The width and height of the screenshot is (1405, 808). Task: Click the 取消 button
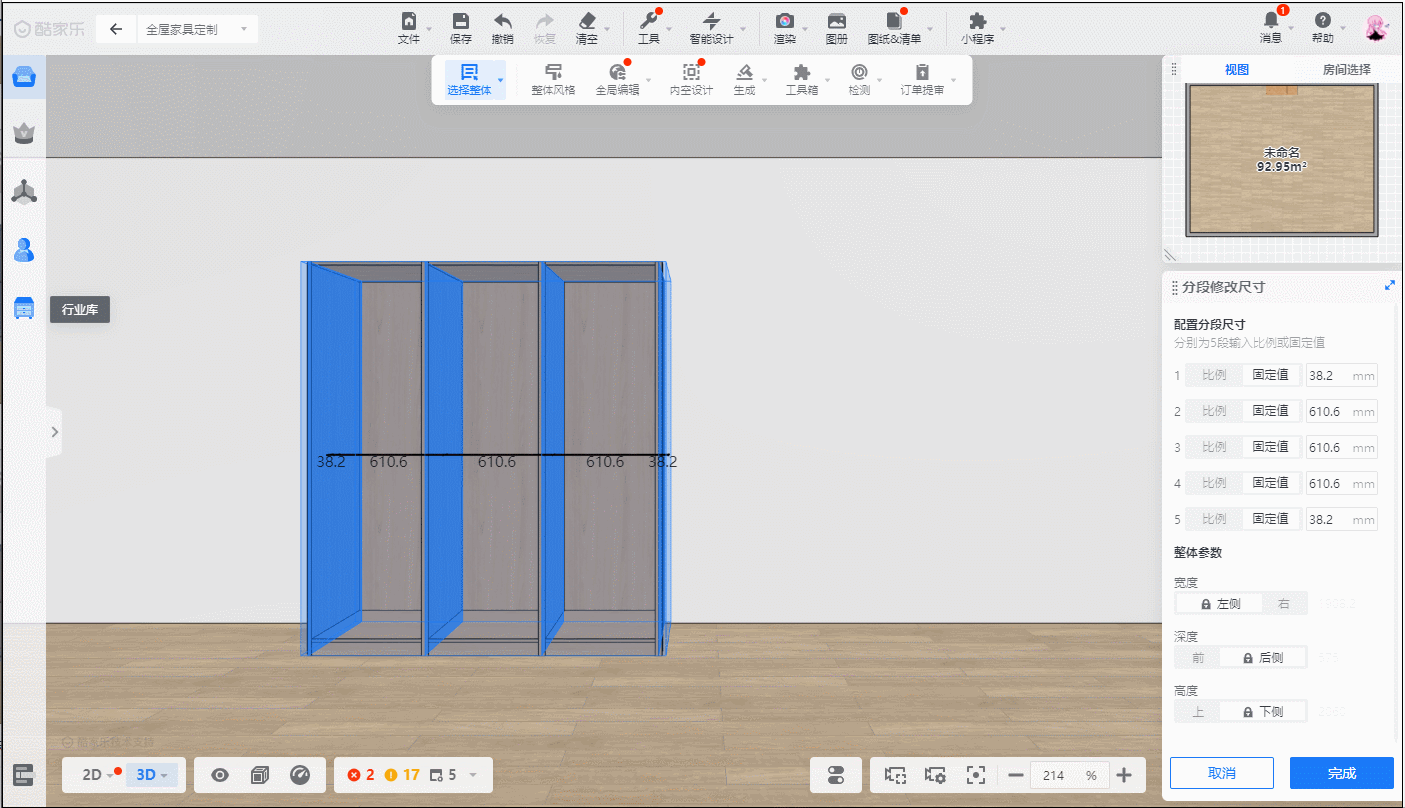point(1221,773)
